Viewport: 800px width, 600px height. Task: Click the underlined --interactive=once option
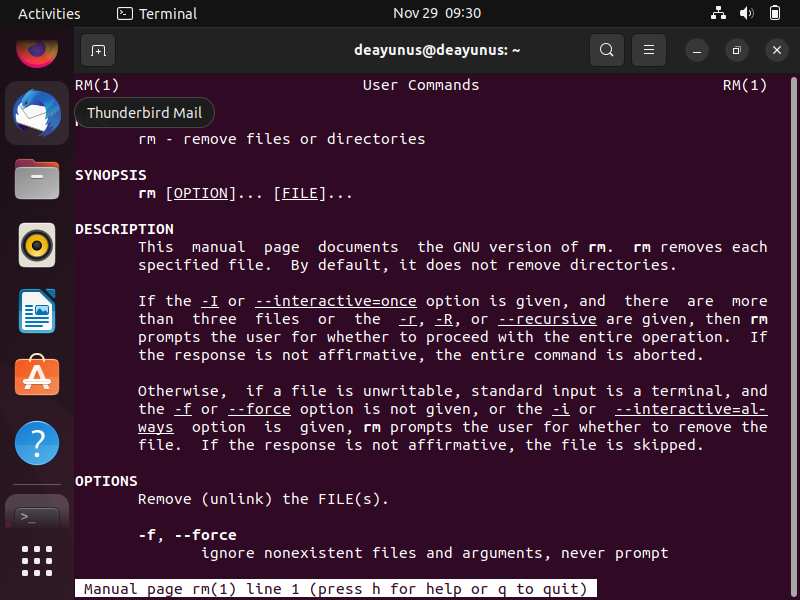tap(336, 301)
